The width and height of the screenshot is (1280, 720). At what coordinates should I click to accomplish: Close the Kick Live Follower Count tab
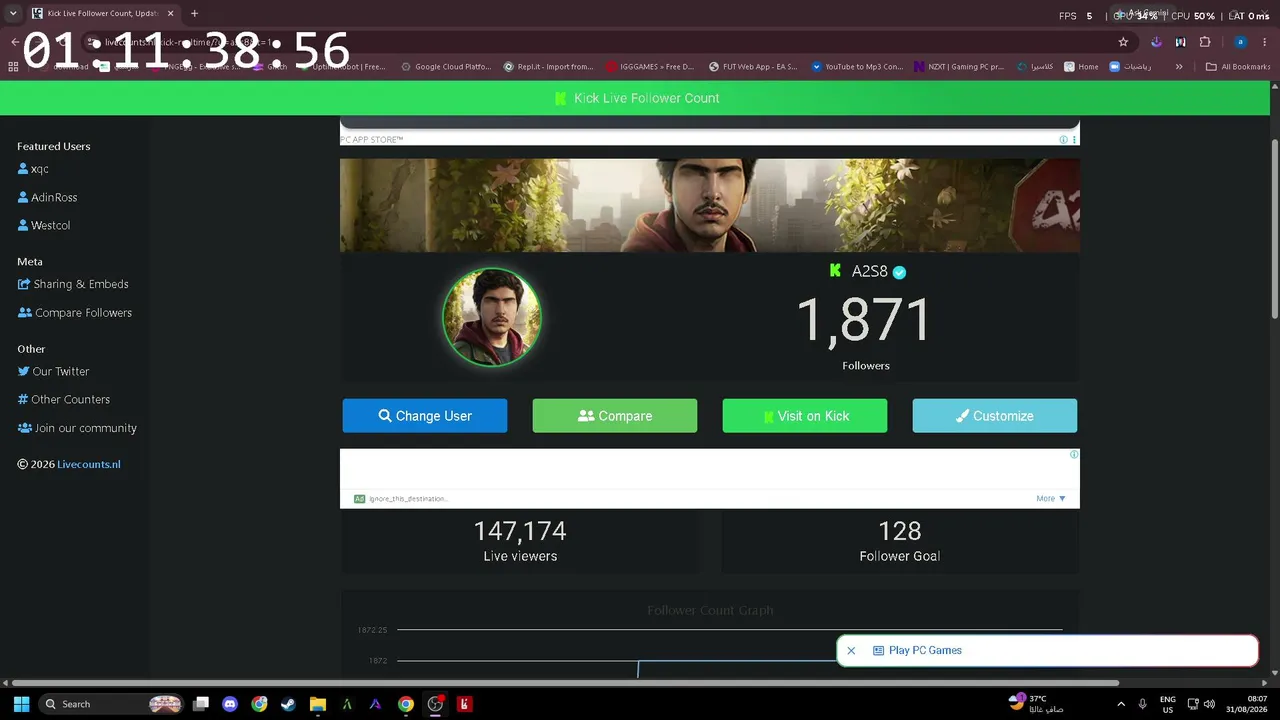pyautogui.click(x=170, y=14)
